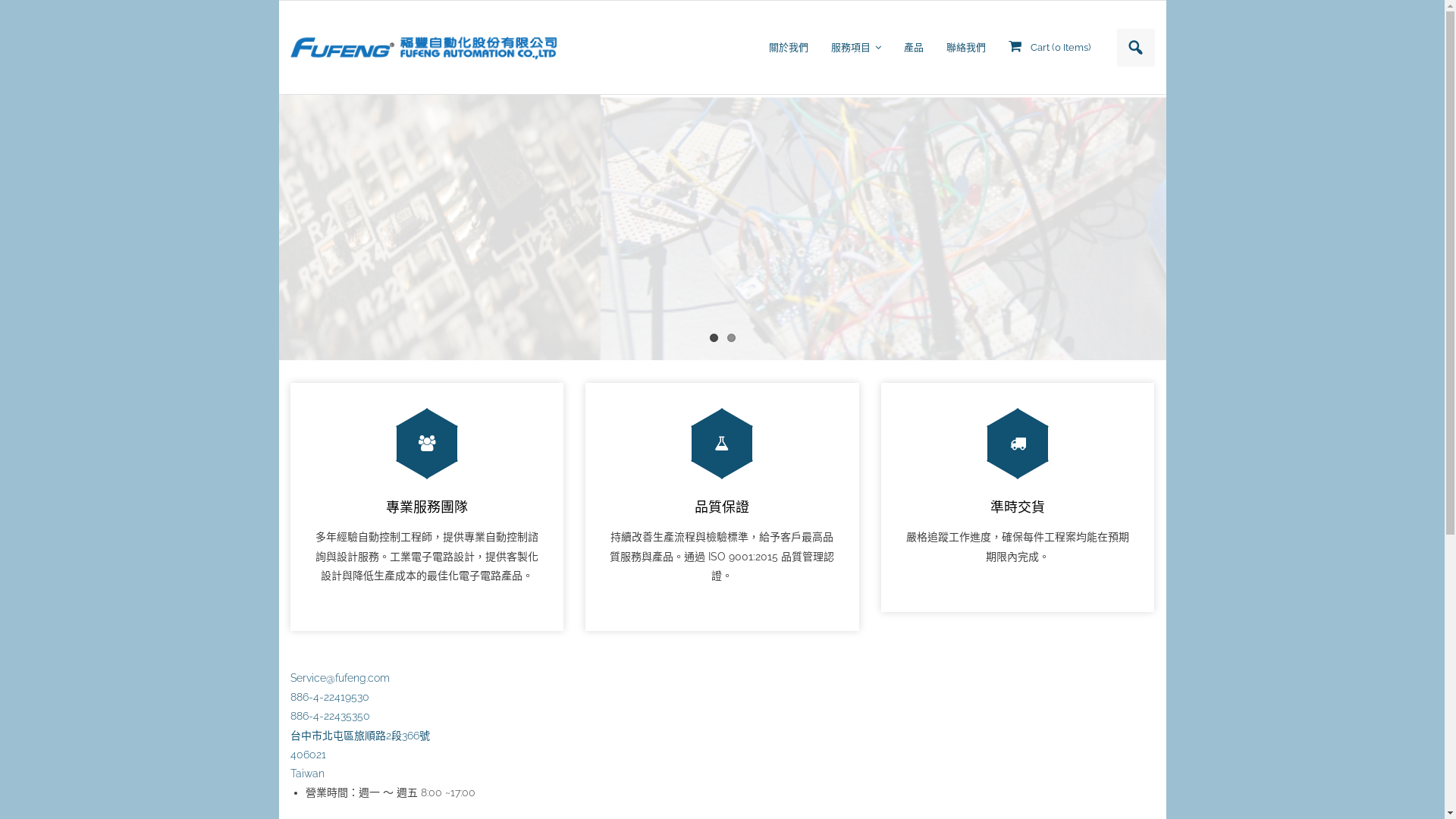Click the Fufeng Automation logo

[x=423, y=48]
